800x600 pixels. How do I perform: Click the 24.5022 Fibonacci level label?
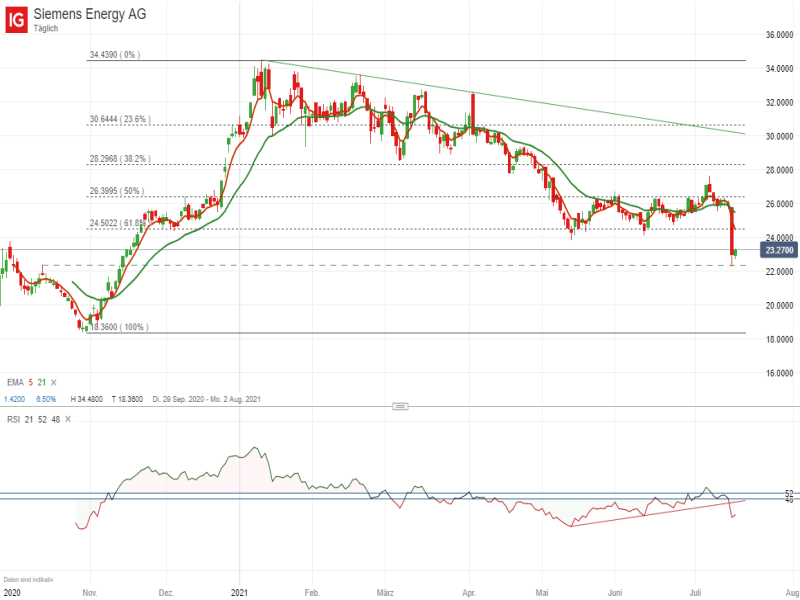[118, 223]
